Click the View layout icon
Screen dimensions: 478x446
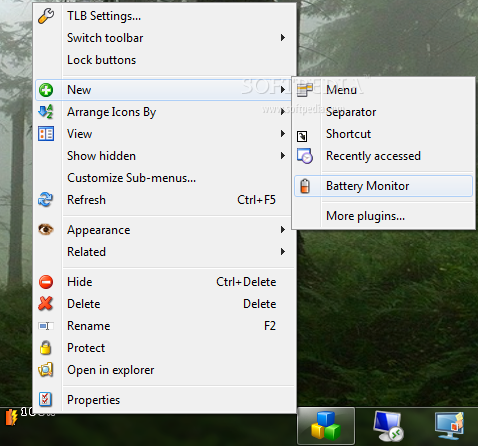tap(46, 134)
